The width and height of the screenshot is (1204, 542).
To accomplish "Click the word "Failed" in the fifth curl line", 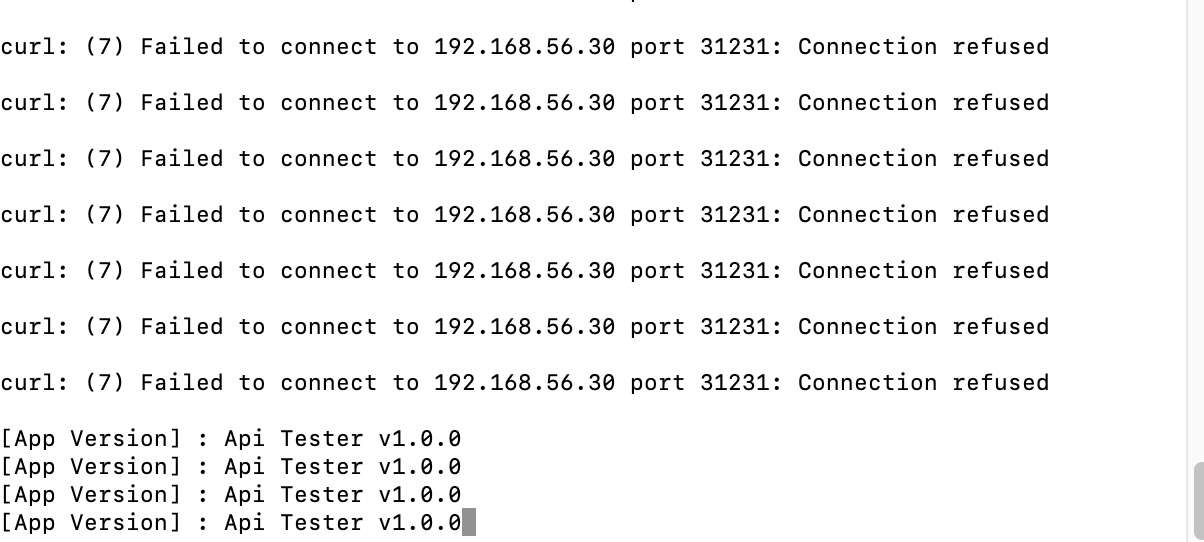I will tap(182, 271).
